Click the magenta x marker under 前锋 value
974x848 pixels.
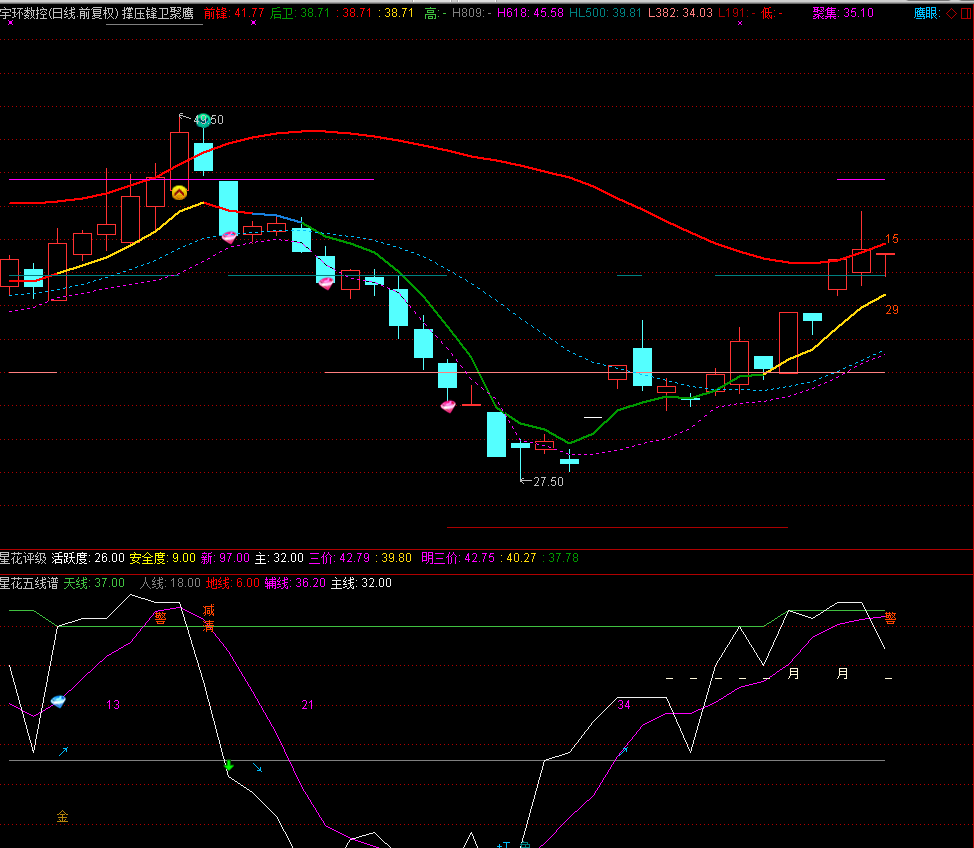tap(253, 23)
